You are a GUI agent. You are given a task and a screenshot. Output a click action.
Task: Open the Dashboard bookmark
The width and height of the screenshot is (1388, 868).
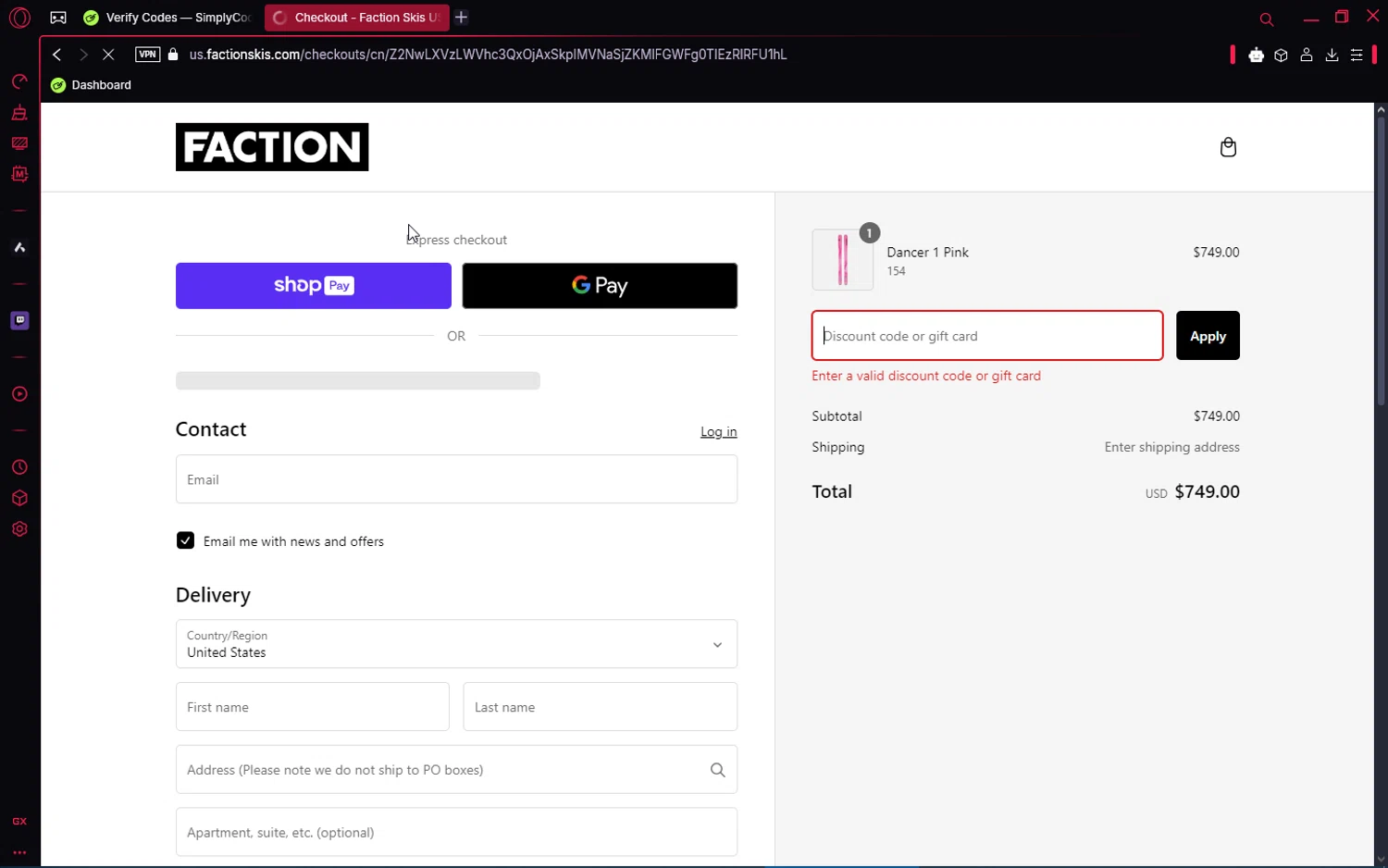(91, 85)
